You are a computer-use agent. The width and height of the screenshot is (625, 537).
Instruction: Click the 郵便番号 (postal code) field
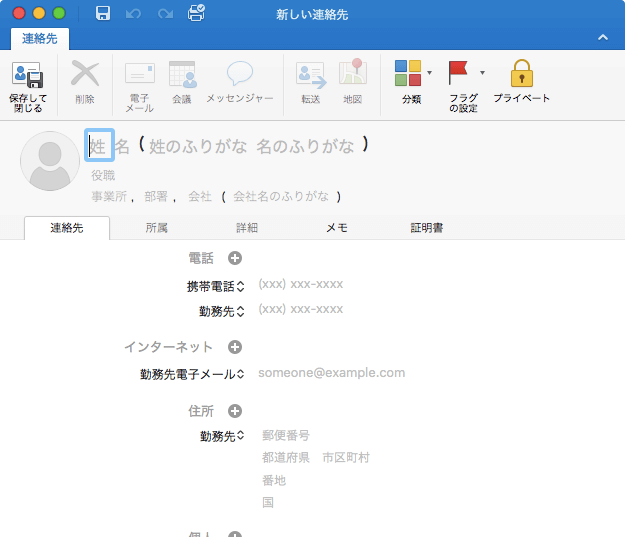286,435
